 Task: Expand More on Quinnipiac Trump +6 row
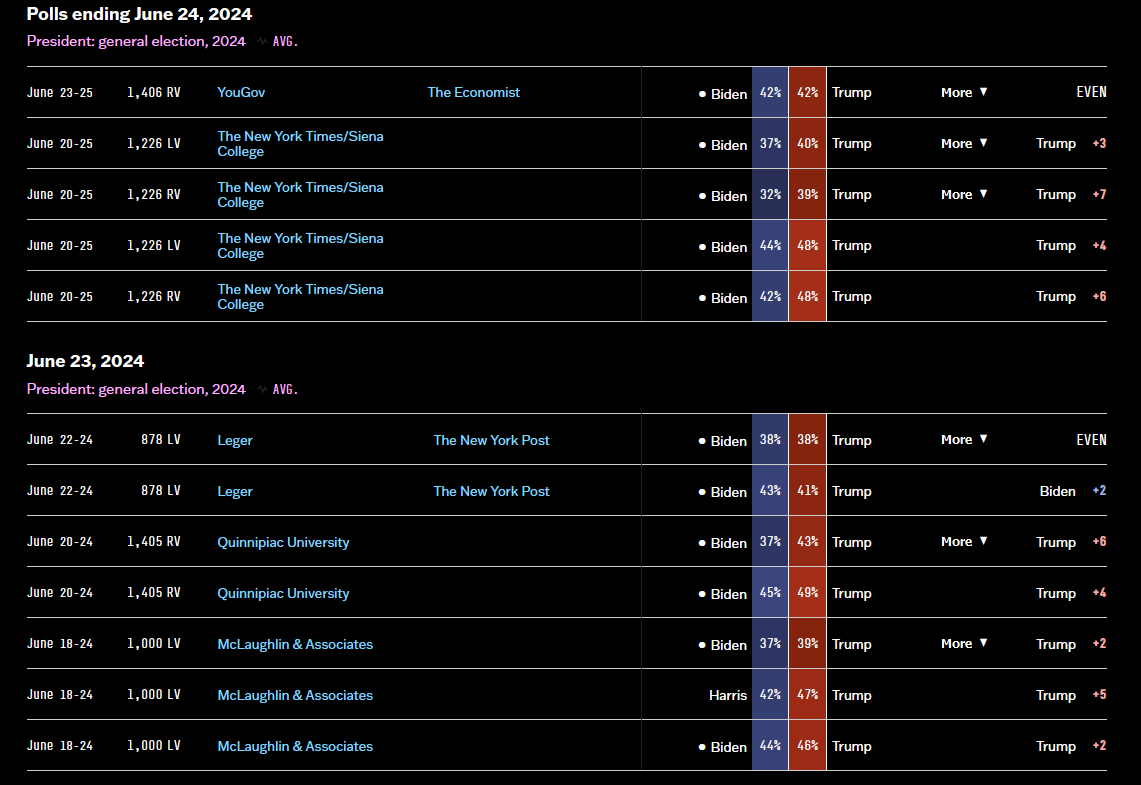pos(964,541)
